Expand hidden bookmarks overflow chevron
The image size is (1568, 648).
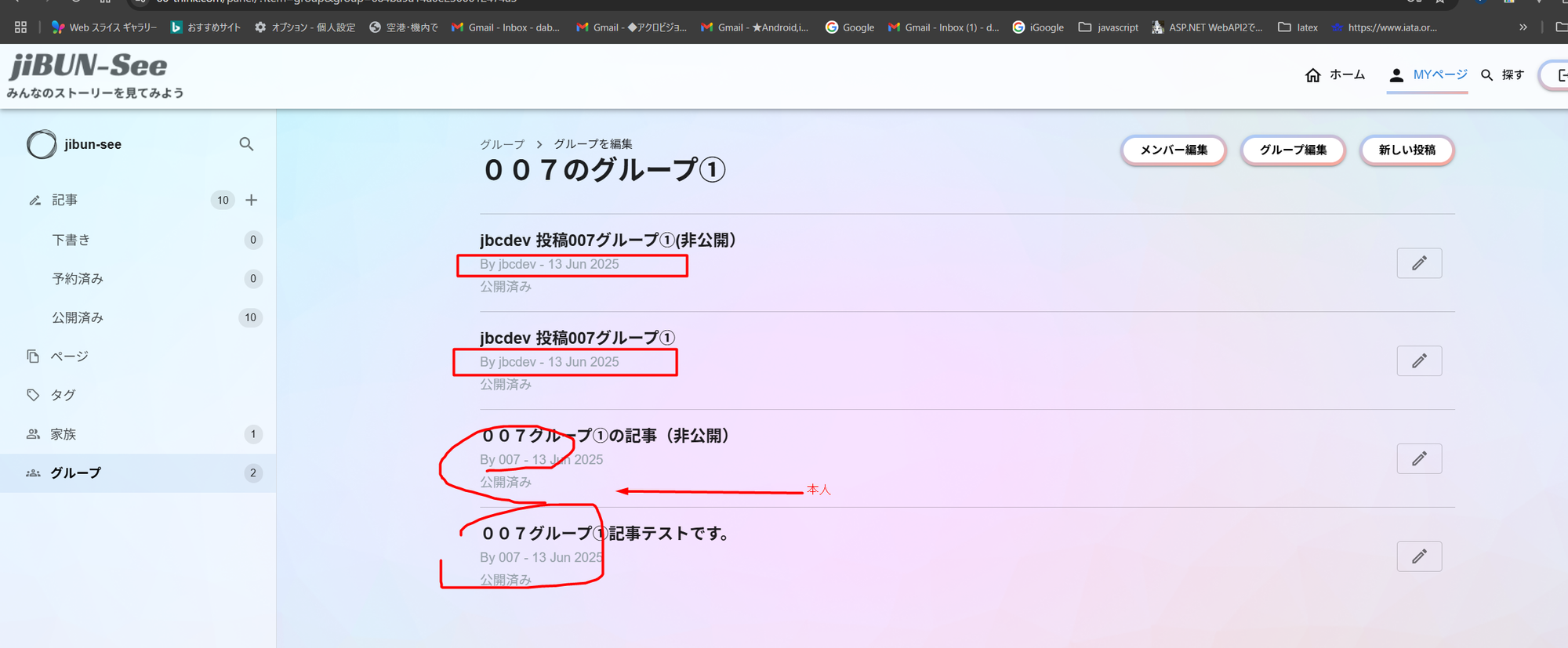1523,27
